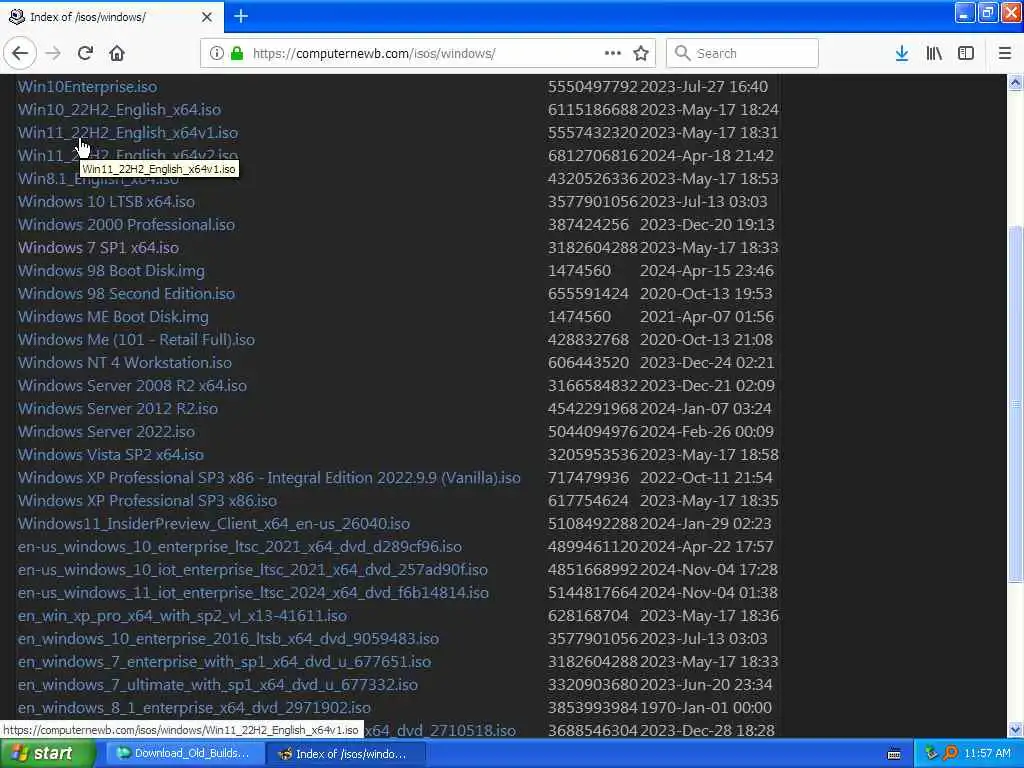This screenshot has width=1024, height=768.
Task: Open the Library bookshelf icon
Action: pyautogui.click(x=934, y=54)
